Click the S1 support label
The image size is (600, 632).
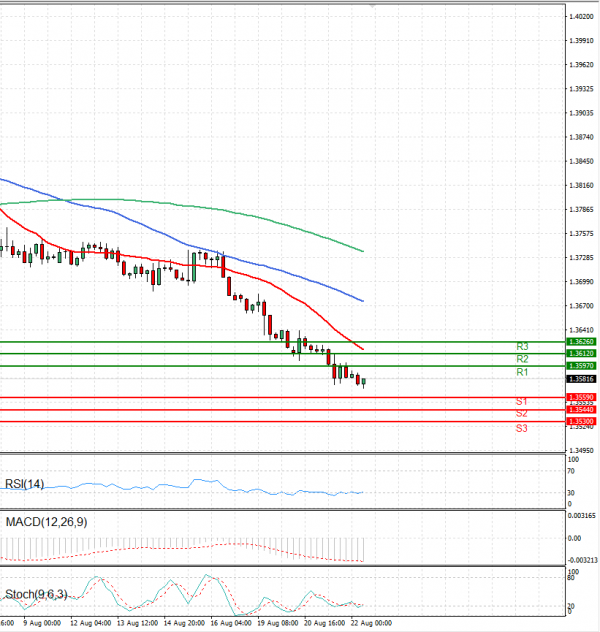click(521, 401)
